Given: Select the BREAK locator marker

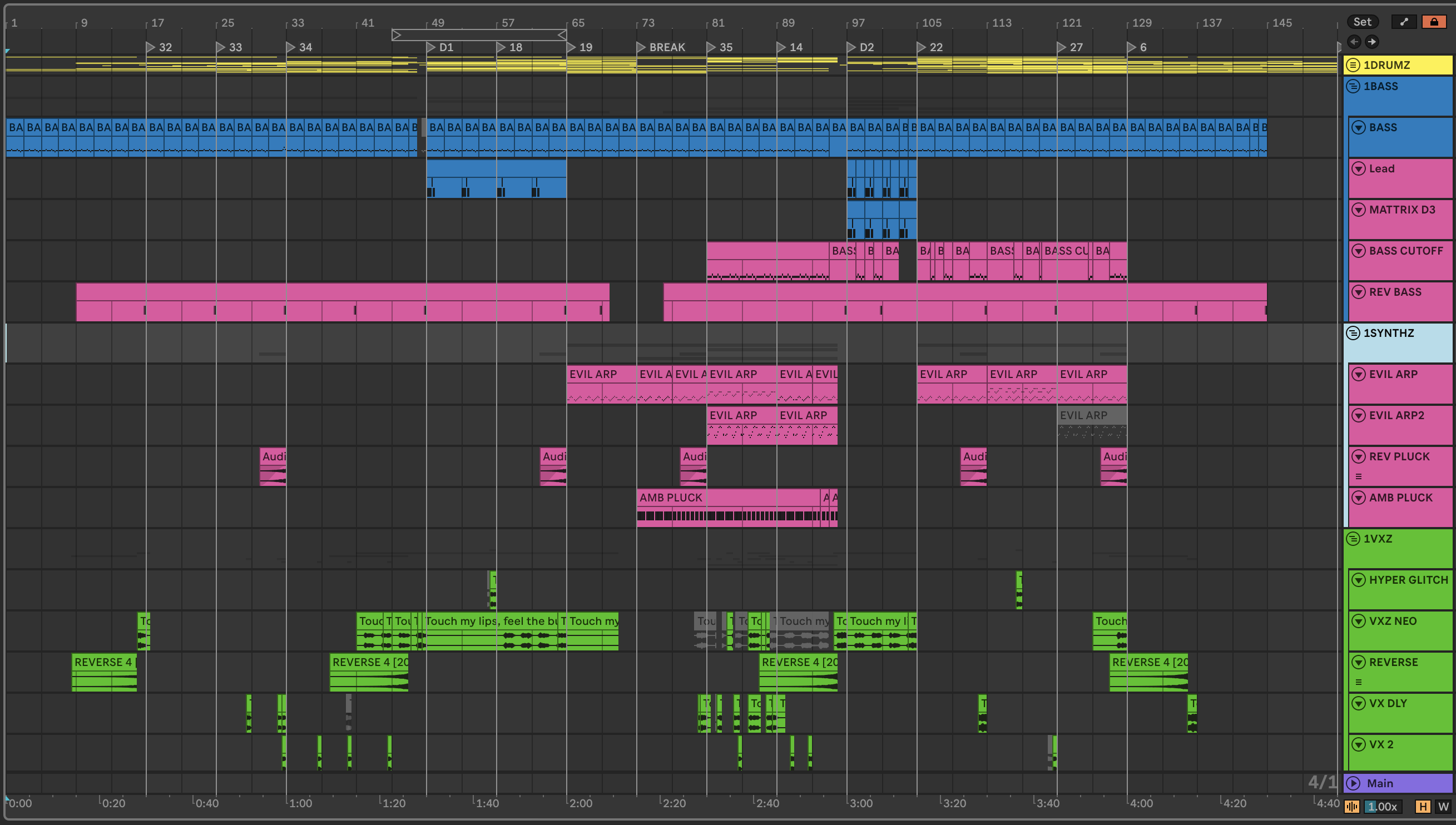Looking at the screenshot, I should (641, 47).
